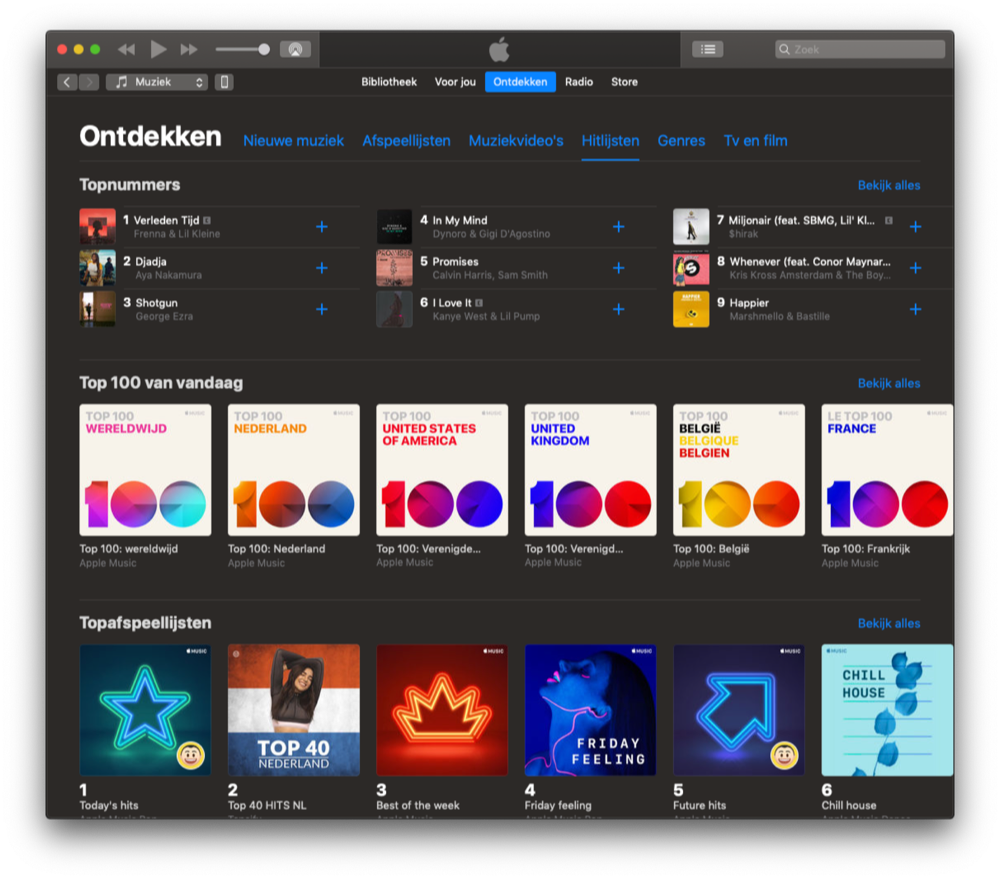Add Promises to library
1000x879 pixels.
pyautogui.click(x=619, y=268)
